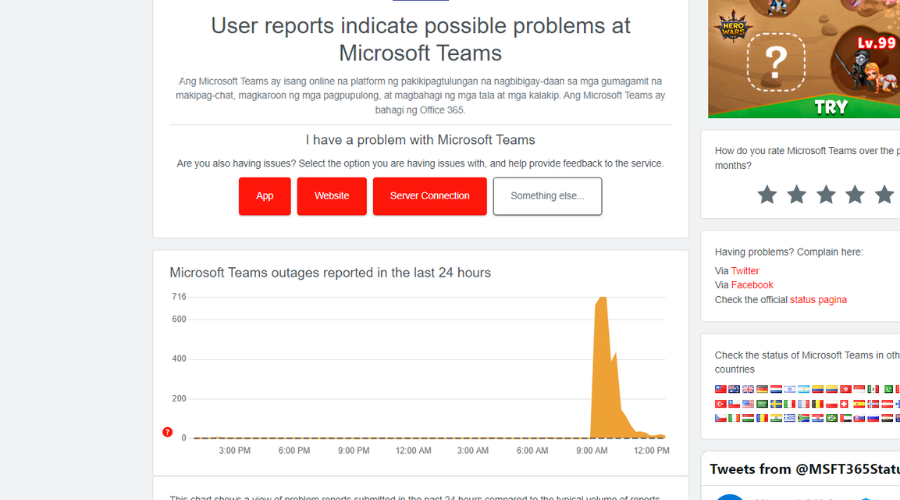Open the Twitter complaint link
Screen dimensions: 900x500
click(x=745, y=270)
